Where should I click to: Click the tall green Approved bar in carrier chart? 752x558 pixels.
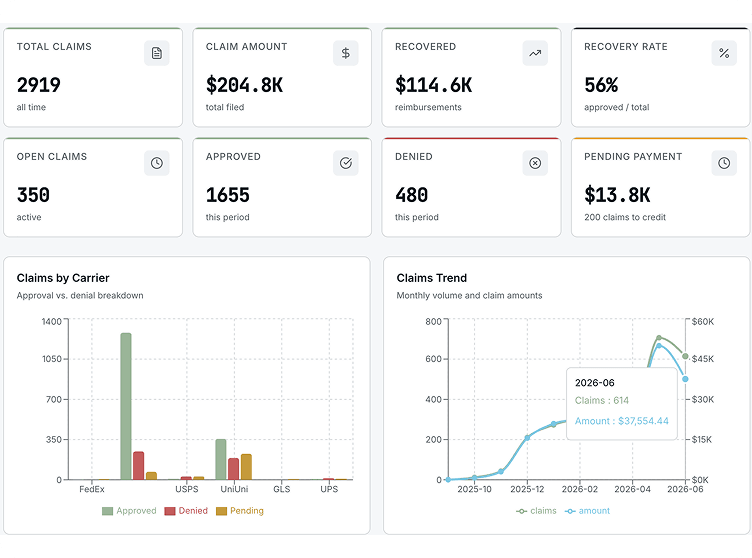(x=126, y=406)
